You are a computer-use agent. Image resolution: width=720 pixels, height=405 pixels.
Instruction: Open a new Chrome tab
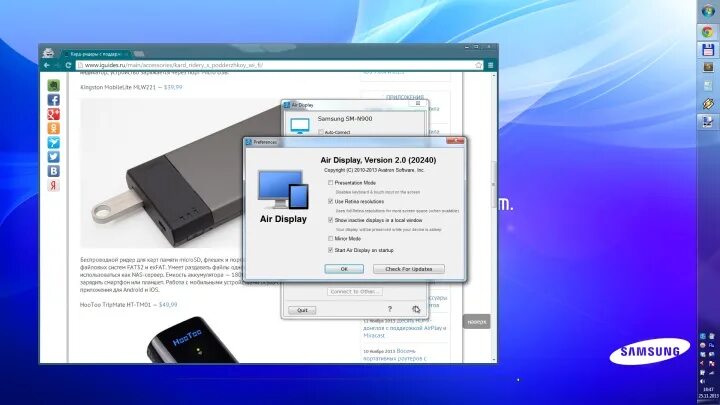click(x=139, y=54)
